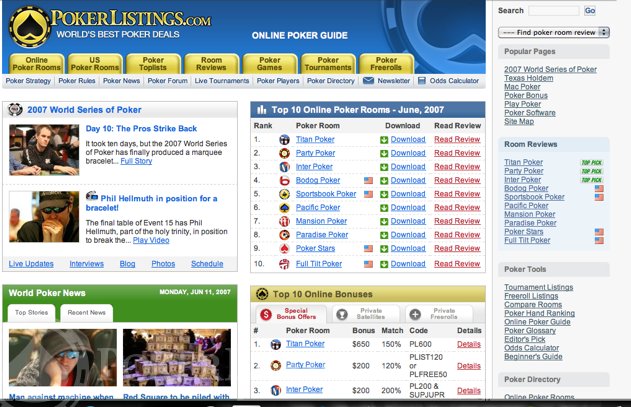Open Details for Titan Poker bonus
Image resolution: width=631 pixels, height=407 pixels.
pyautogui.click(x=469, y=345)
